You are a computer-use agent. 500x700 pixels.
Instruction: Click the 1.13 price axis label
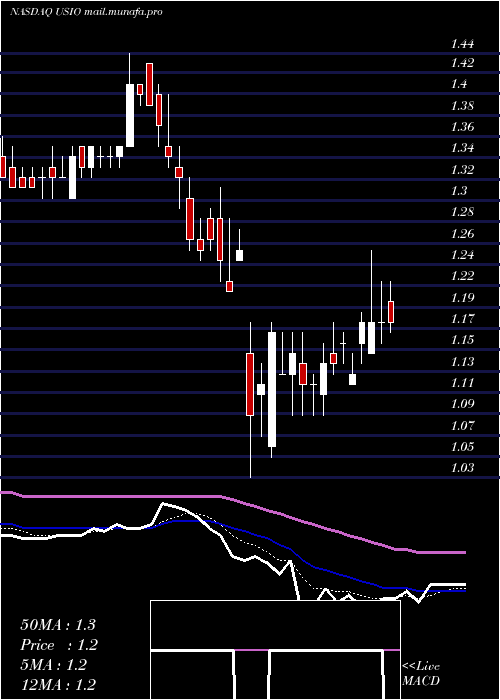[x=462, y=361]
